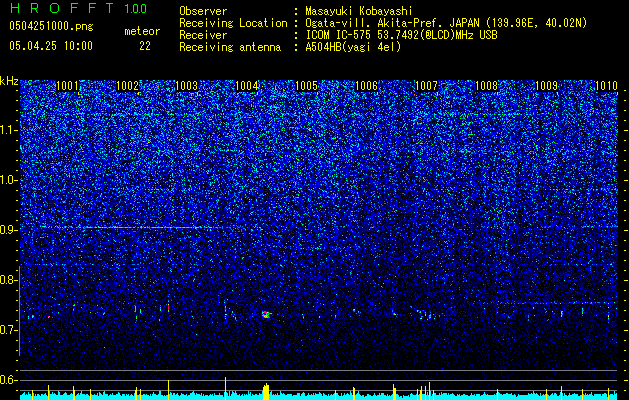Viewport: 629px width, 400px height.
Task: Click the Receiving Location text line
Action: [x=383, y=23]
